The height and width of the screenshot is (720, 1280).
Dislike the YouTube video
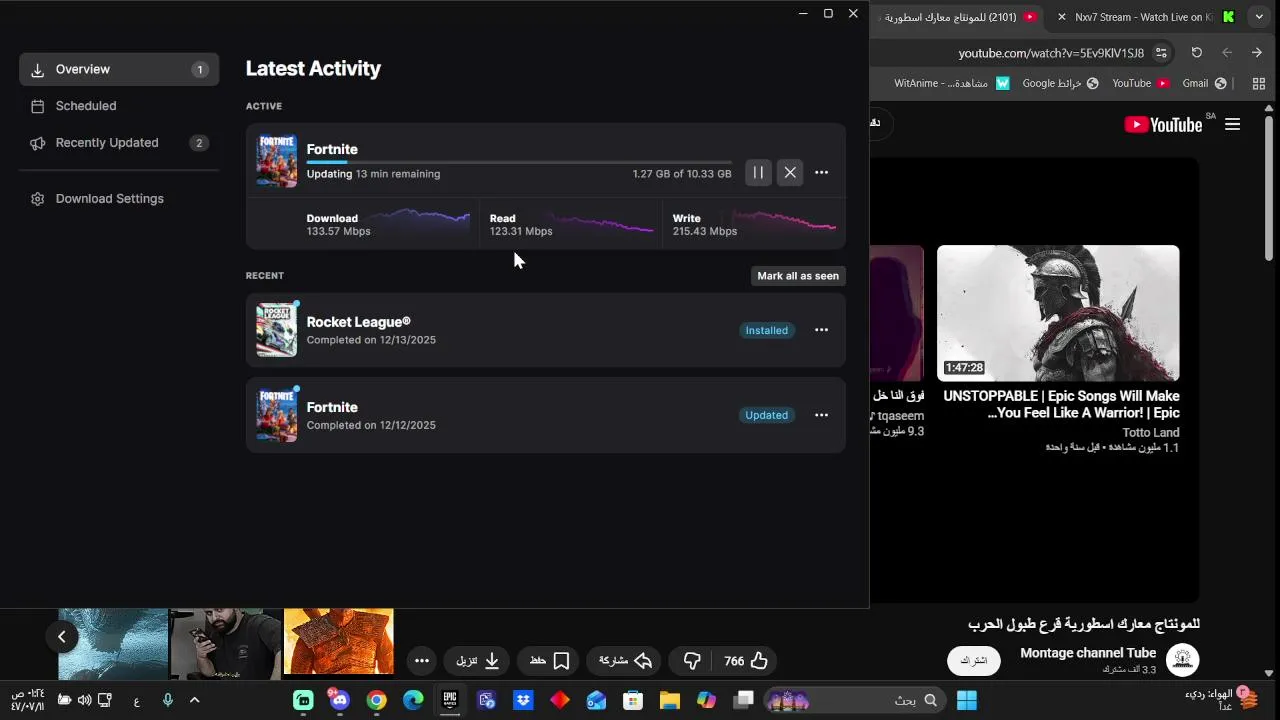(x=692, y=661)
